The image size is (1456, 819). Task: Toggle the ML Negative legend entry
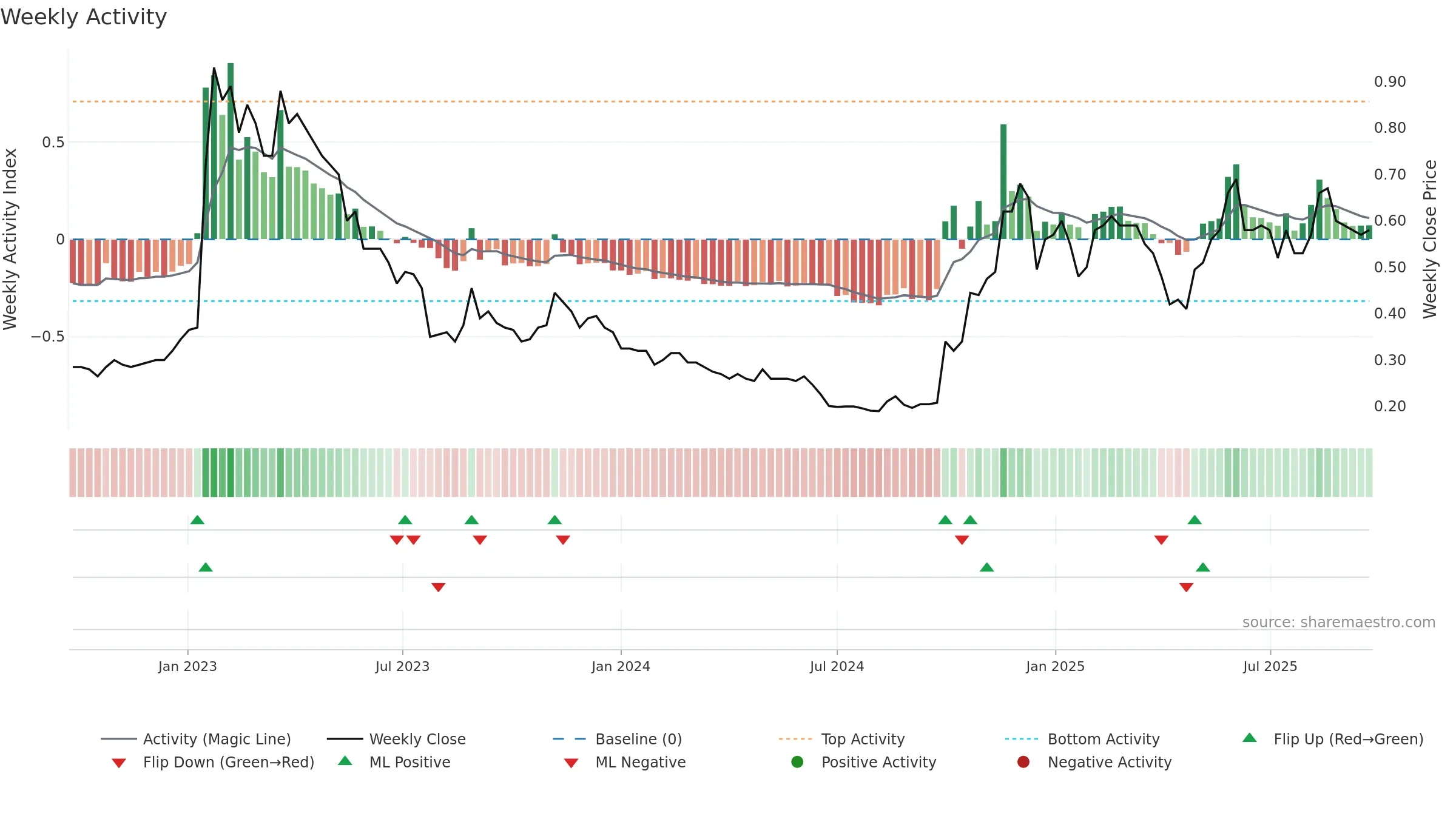(625, 762)
